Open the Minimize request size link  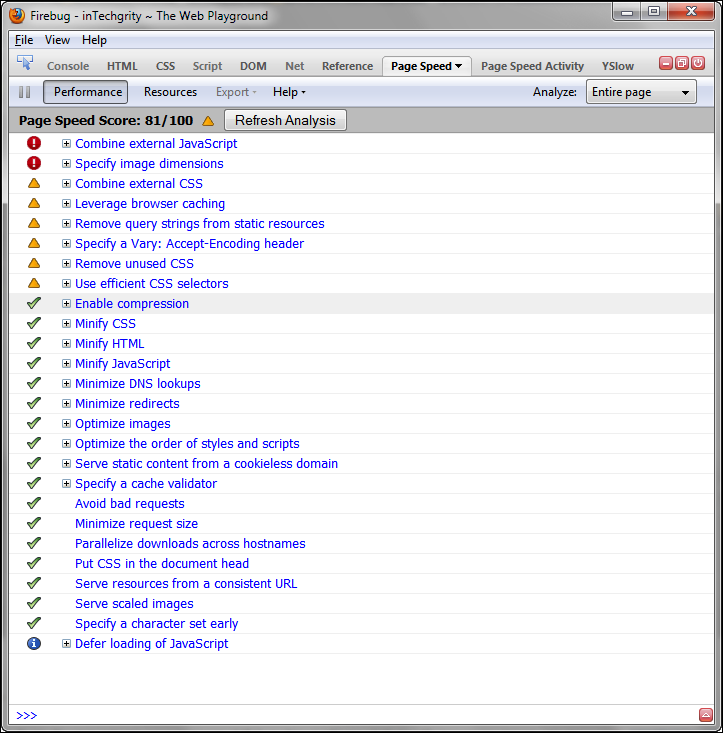coord(136,524)
